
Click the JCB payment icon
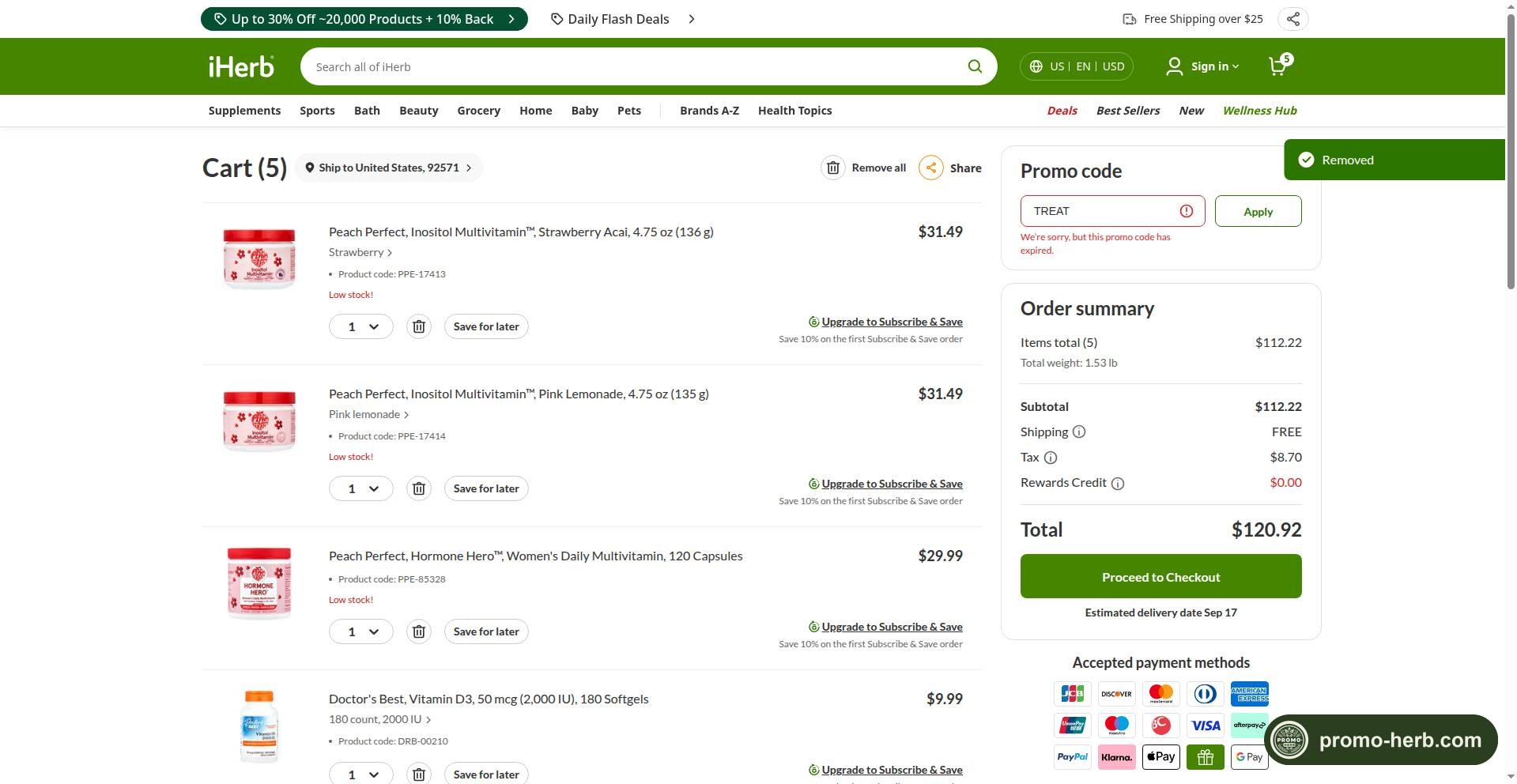(x=1073, y=694)
